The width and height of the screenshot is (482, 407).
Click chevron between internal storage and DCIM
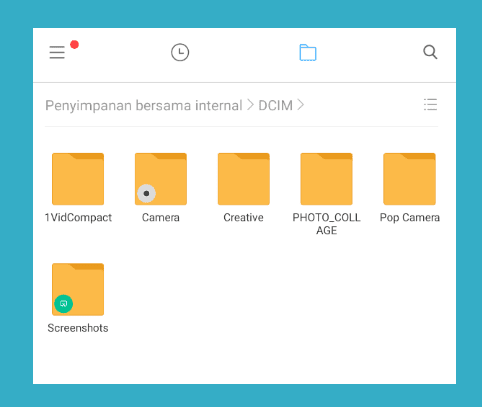[x=250, y=105]
